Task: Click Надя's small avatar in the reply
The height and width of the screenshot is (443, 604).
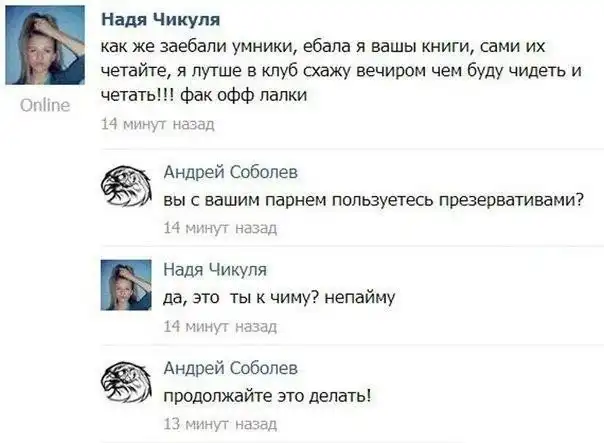Action: [x=126, y=283]
